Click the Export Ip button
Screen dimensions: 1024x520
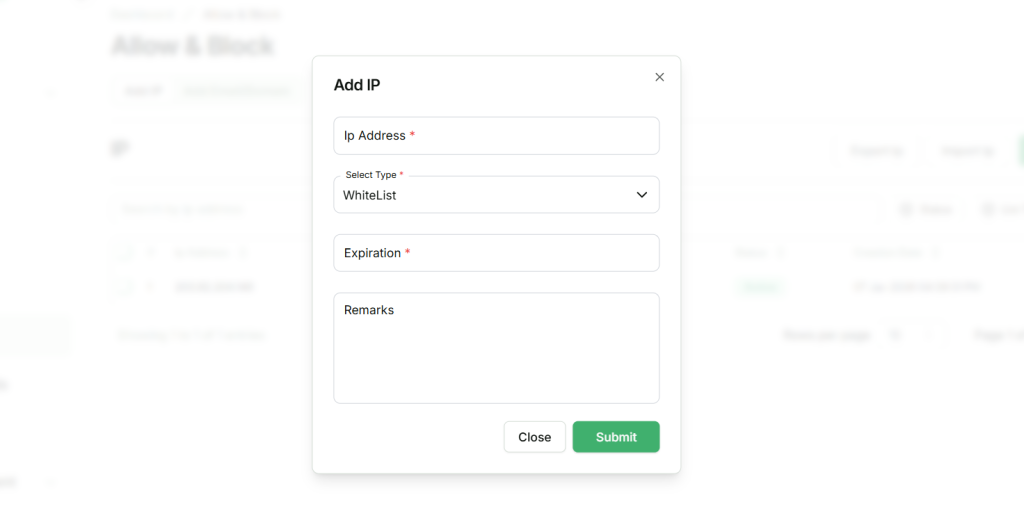point(876,151)
